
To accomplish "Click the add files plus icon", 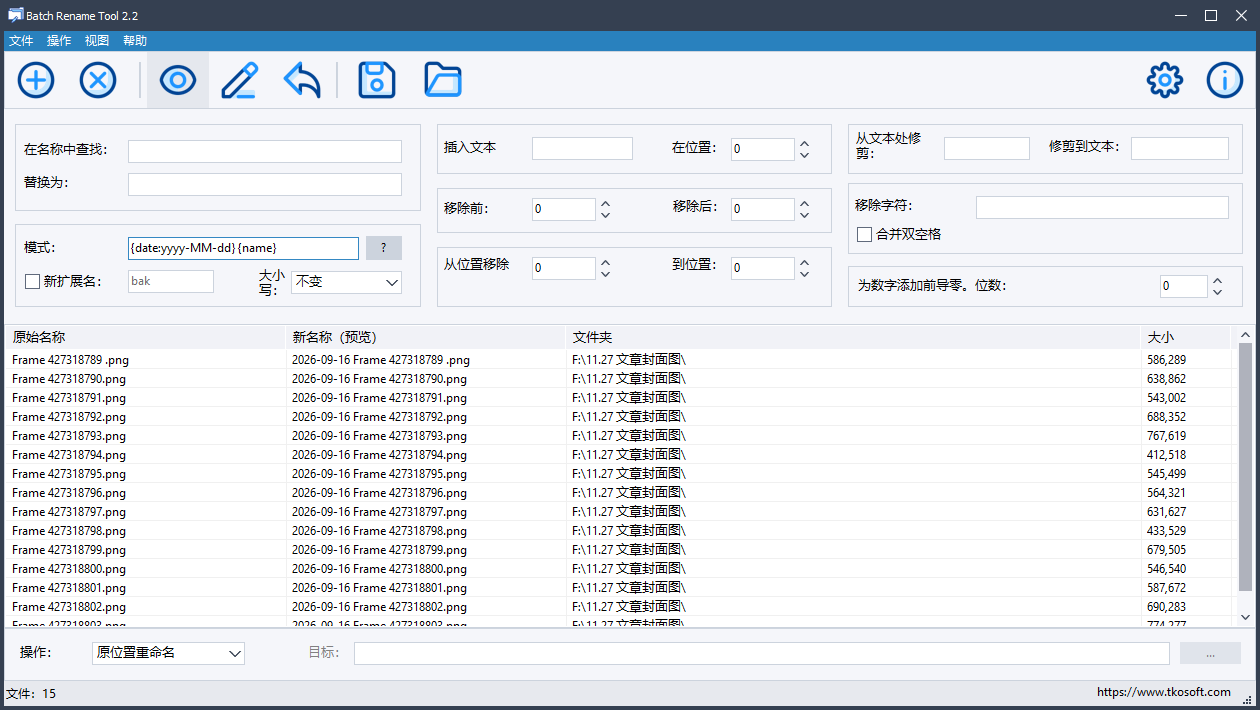I will [x=36, y=80].
